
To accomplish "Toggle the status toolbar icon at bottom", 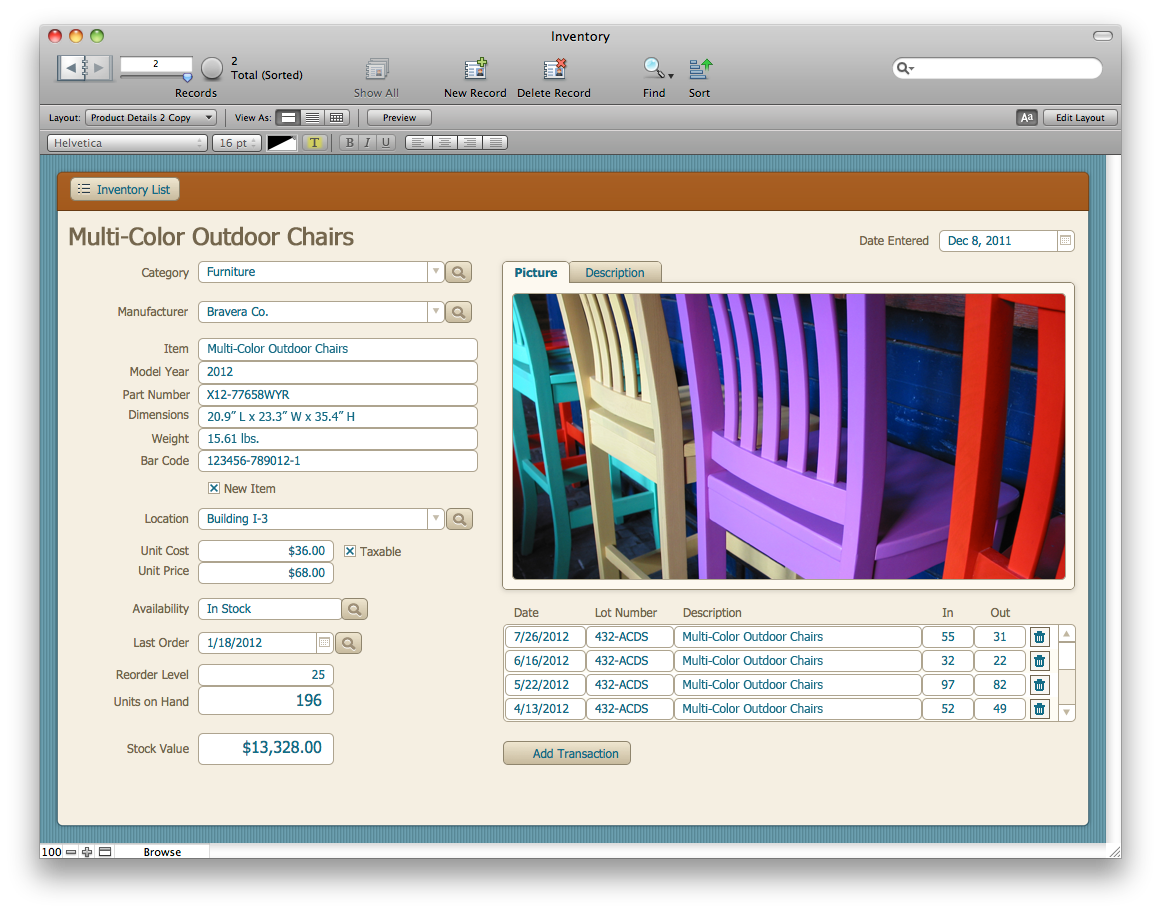I will tap(105, 852).
